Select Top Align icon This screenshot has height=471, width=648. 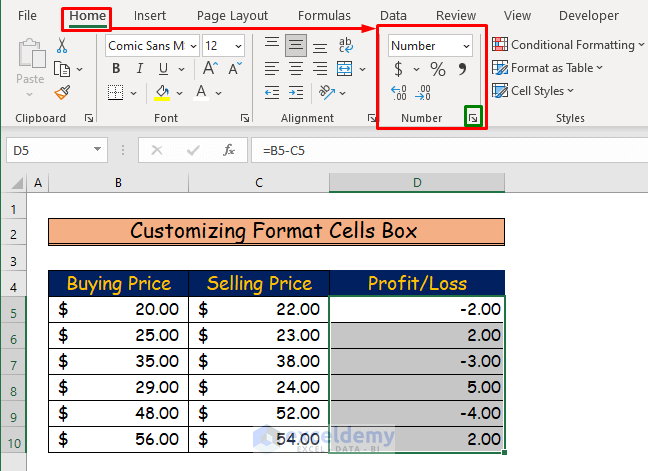coord(272,45)
